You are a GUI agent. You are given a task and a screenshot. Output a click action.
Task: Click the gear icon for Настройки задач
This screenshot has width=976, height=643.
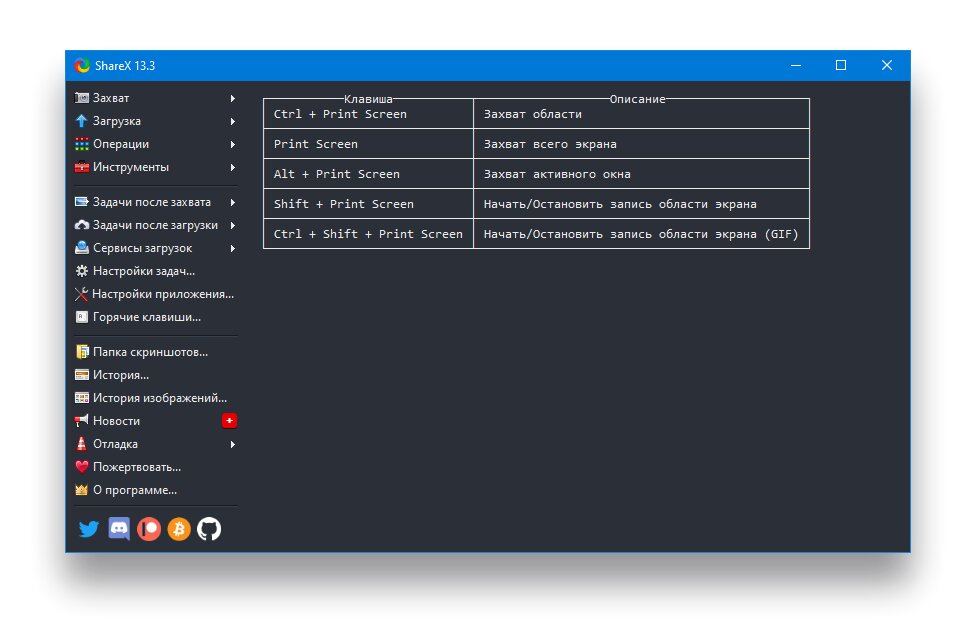click(x=82, y=271)
